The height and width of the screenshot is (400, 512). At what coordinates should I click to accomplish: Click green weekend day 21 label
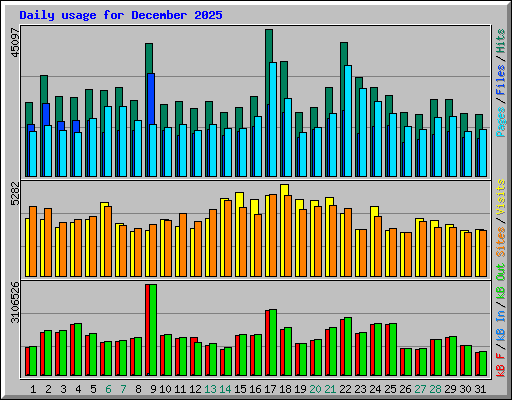[x=330, y=389]
